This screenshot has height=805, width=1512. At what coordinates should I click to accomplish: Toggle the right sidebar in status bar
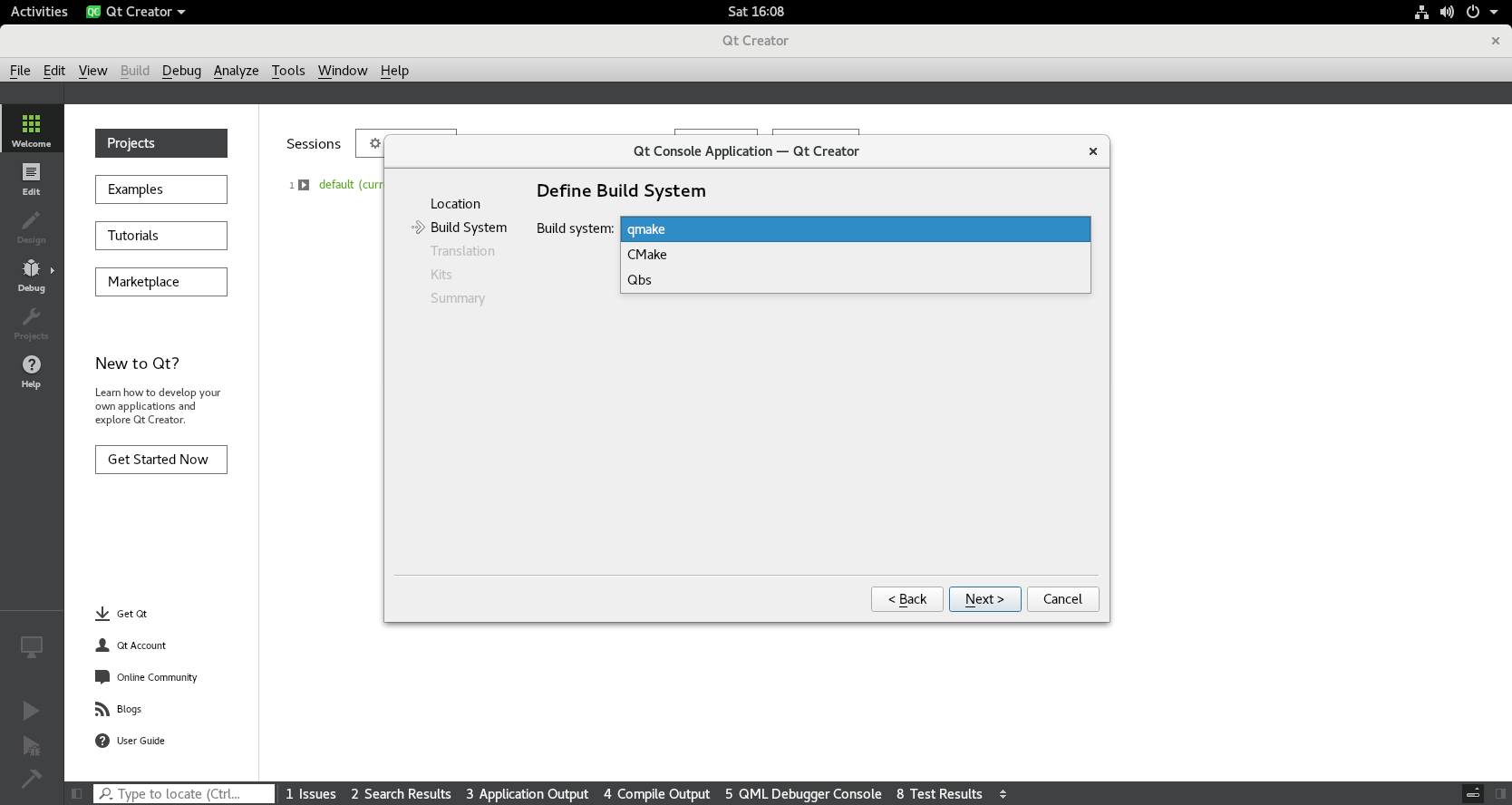(x=1500, y=794)
